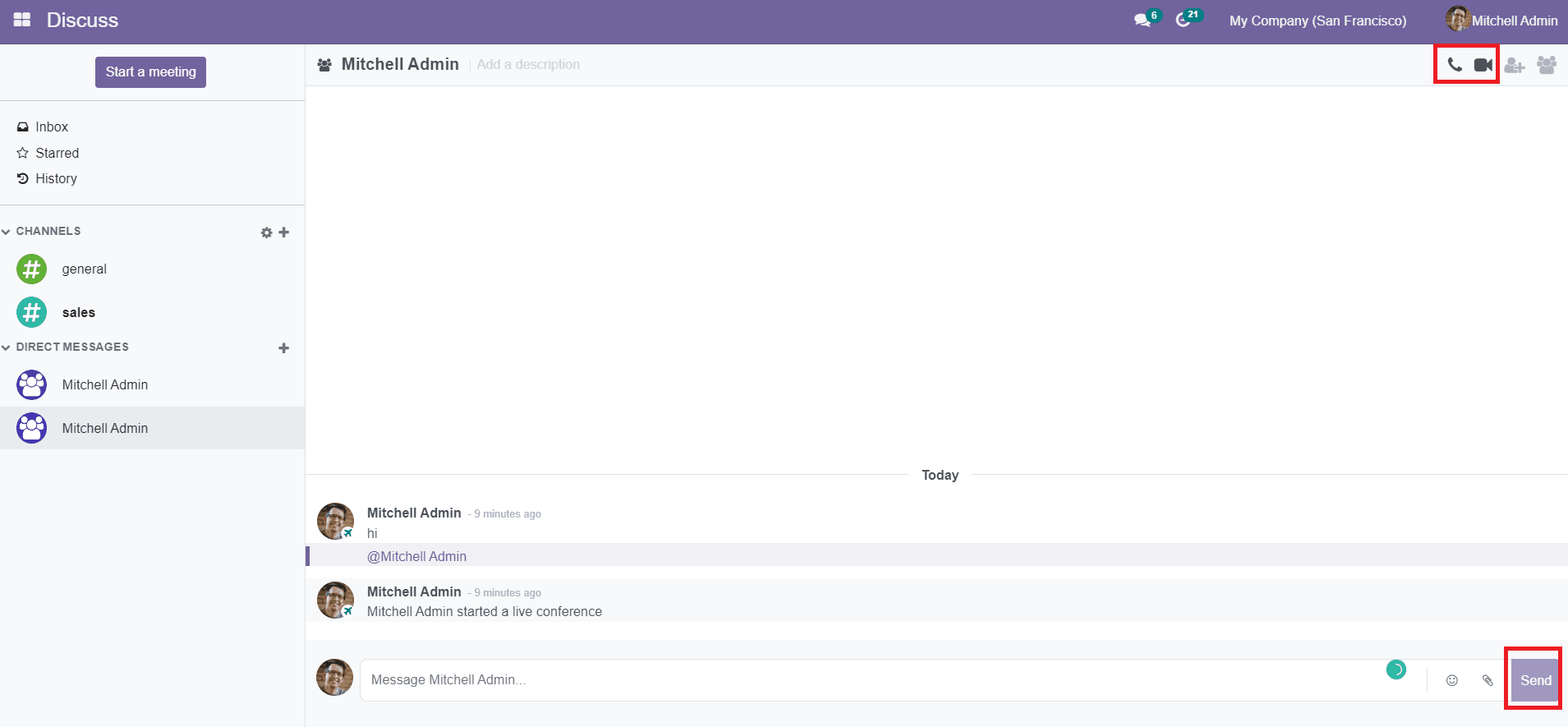
Task: Open the apps grid menu icon
Action: 22,20
